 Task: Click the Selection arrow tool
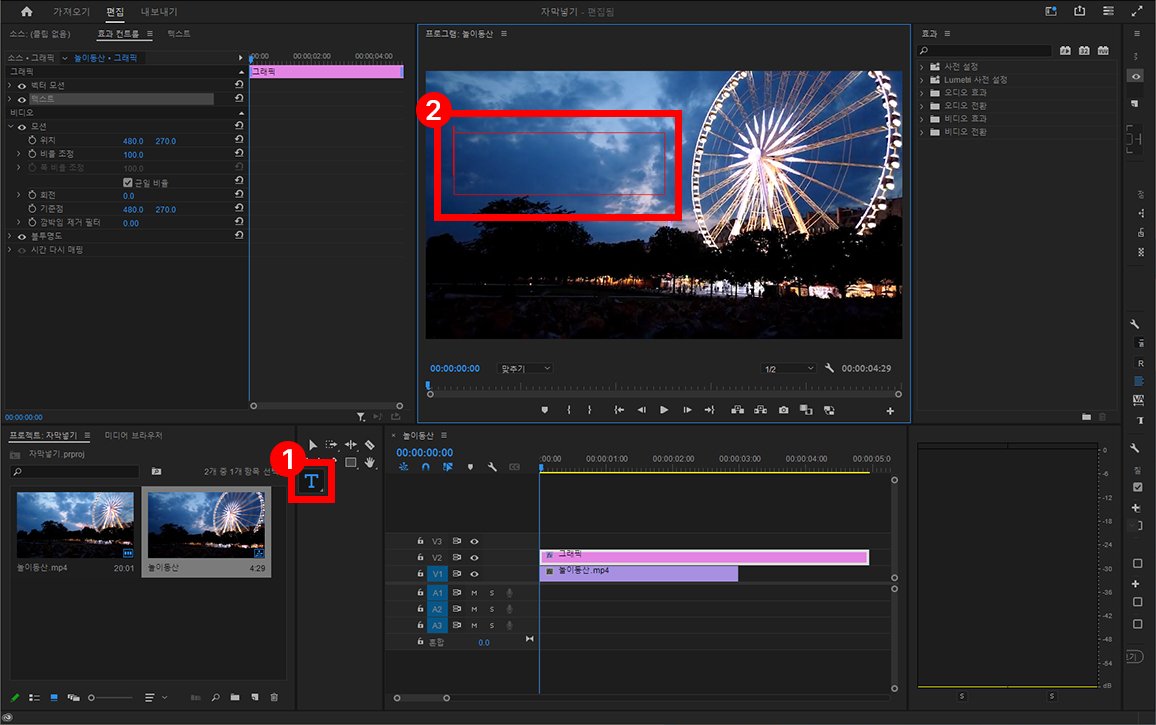[x=313, y=444]
